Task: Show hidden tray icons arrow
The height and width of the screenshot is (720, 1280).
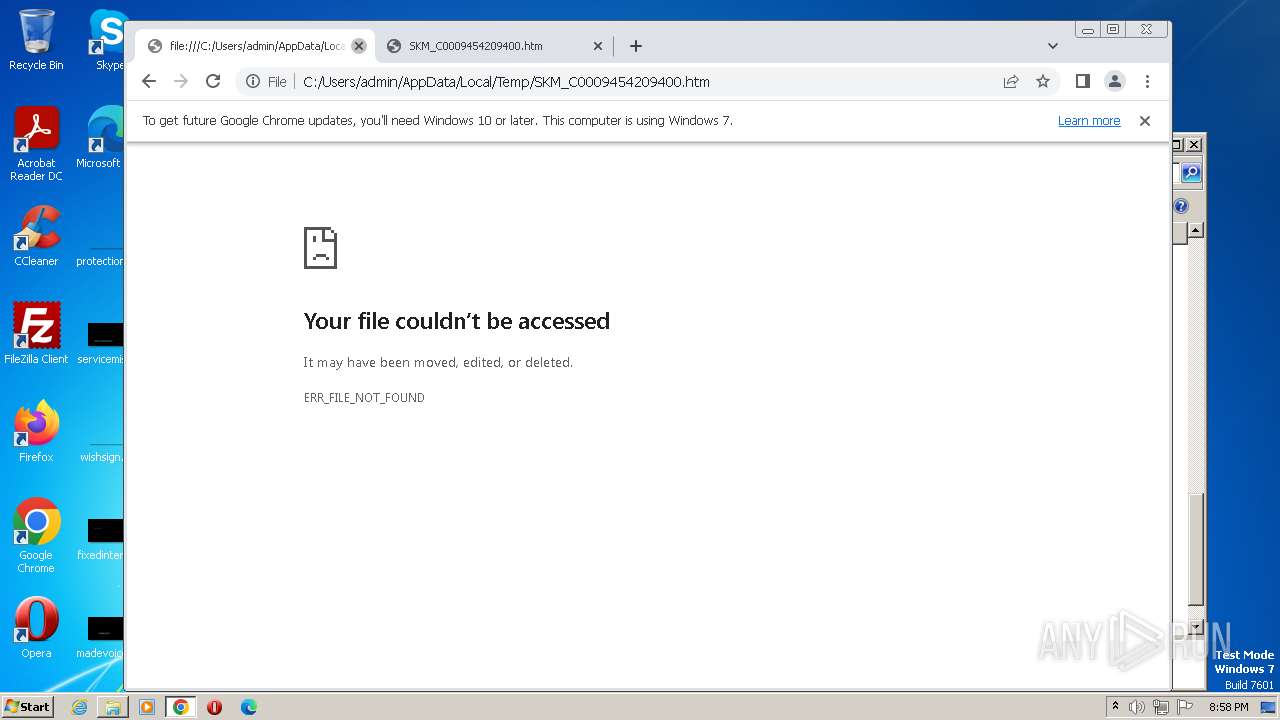Action: 1116,707
